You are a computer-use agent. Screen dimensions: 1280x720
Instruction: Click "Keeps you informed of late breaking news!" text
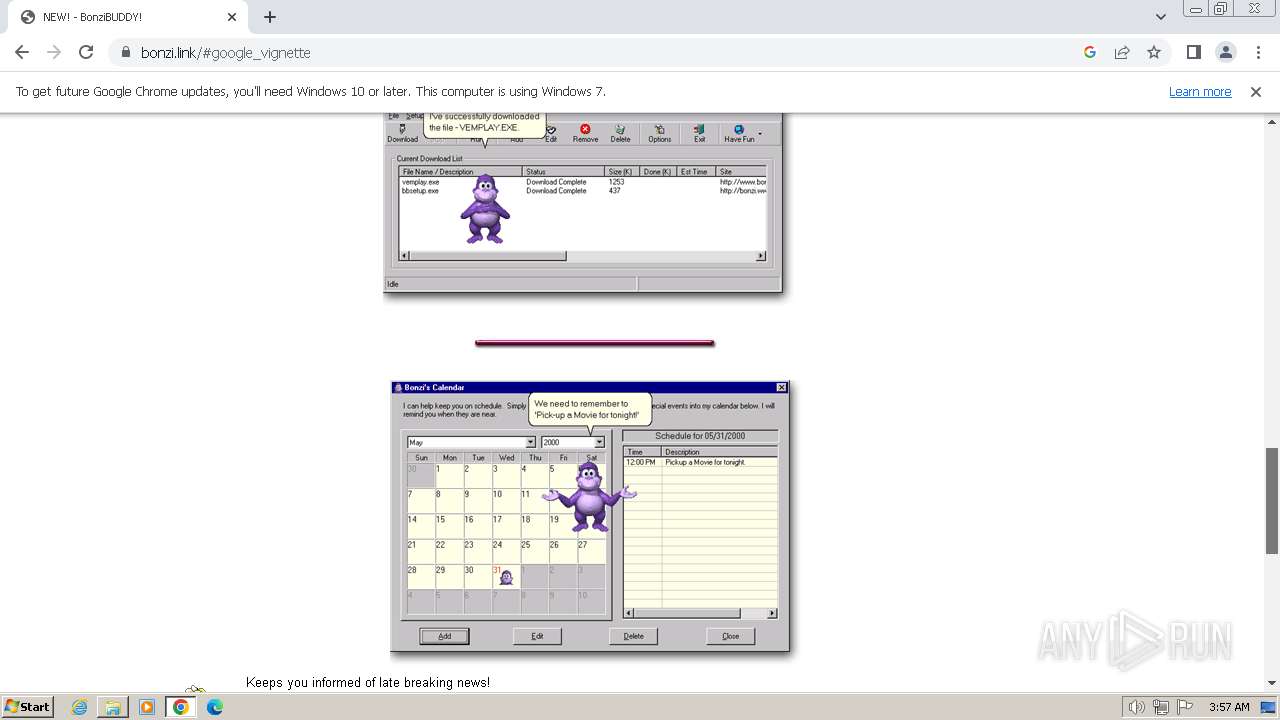pyautogui.click(x=368, y=683)
